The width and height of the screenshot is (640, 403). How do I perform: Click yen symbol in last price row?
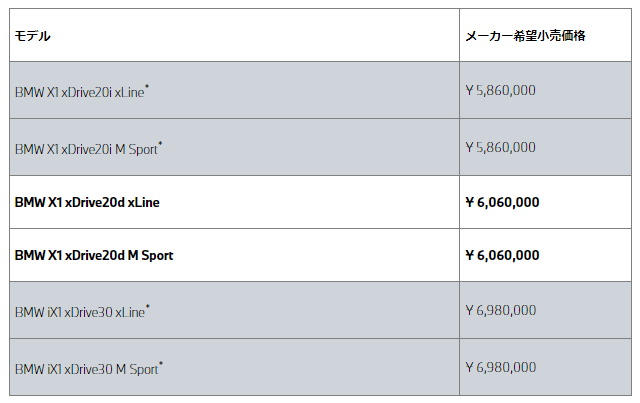pos(469,367)
